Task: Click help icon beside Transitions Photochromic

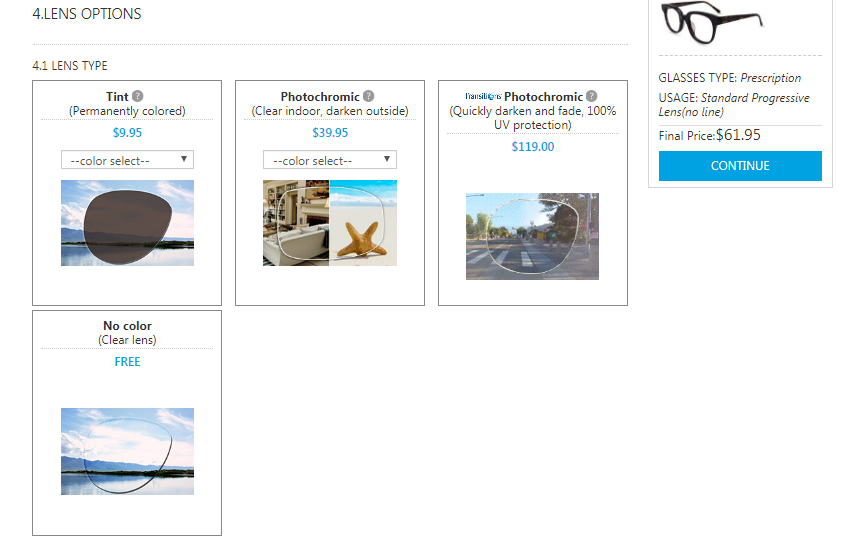Action: click(592, 96)
